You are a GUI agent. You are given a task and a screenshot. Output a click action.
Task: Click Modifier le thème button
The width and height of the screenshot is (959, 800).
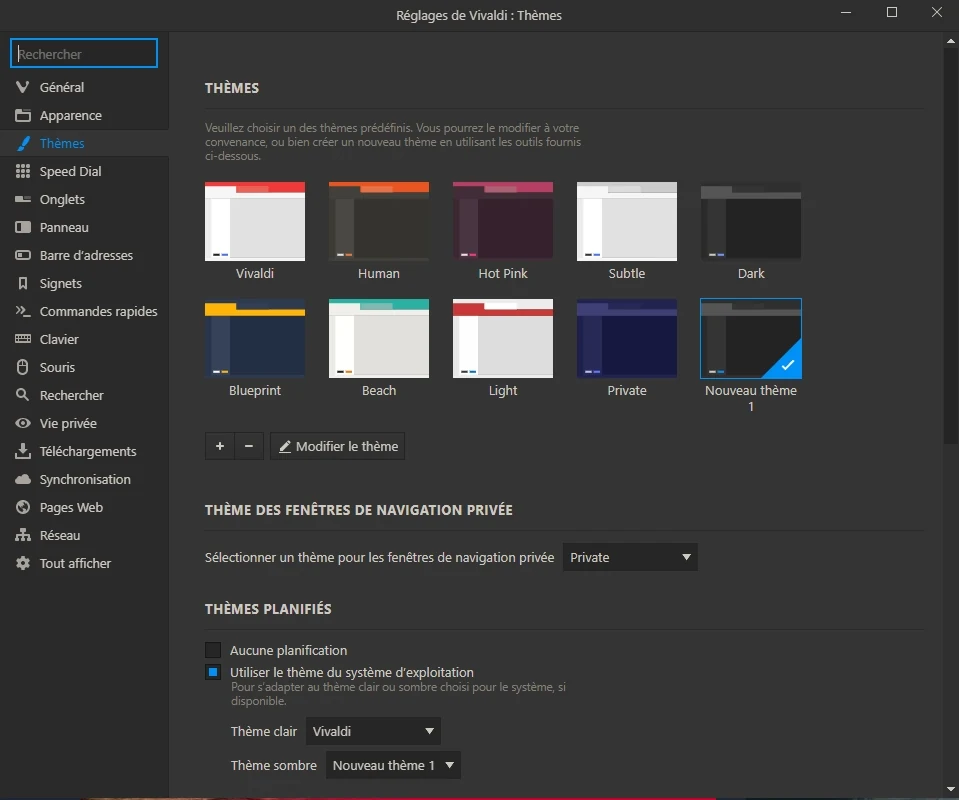coord(338,446)
